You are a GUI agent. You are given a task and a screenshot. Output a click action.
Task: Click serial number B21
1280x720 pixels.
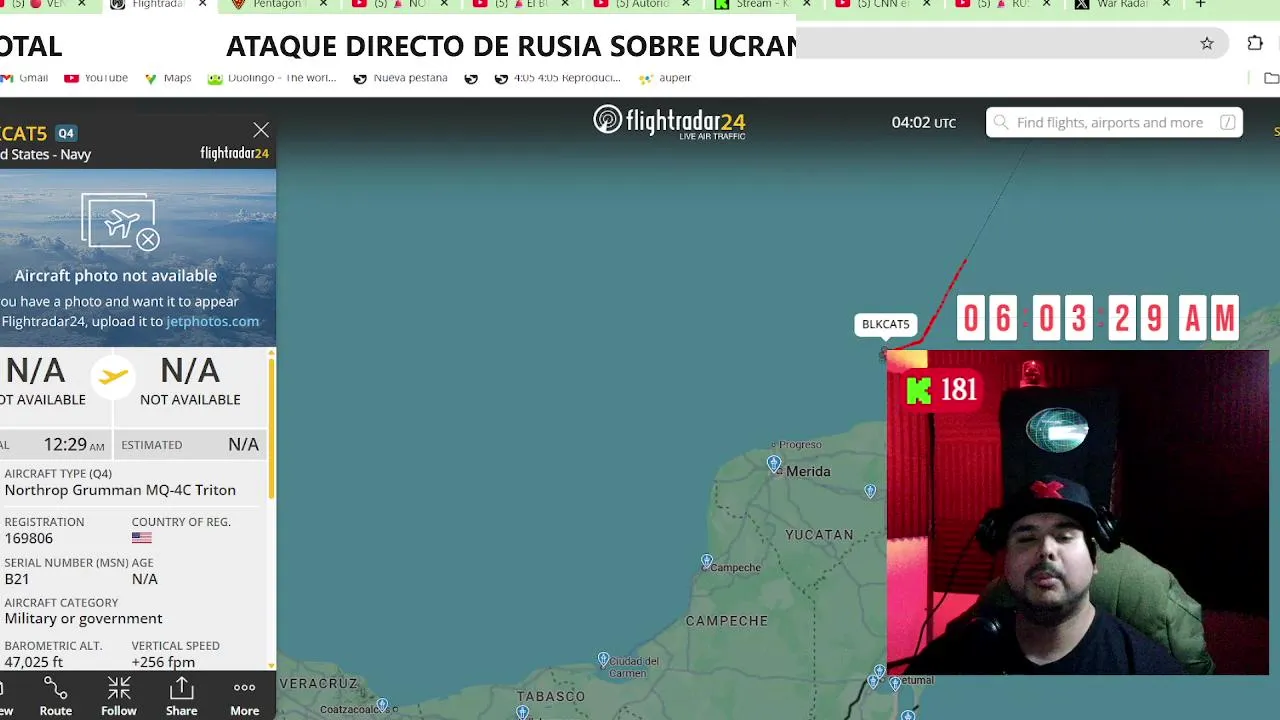(17, 579)
